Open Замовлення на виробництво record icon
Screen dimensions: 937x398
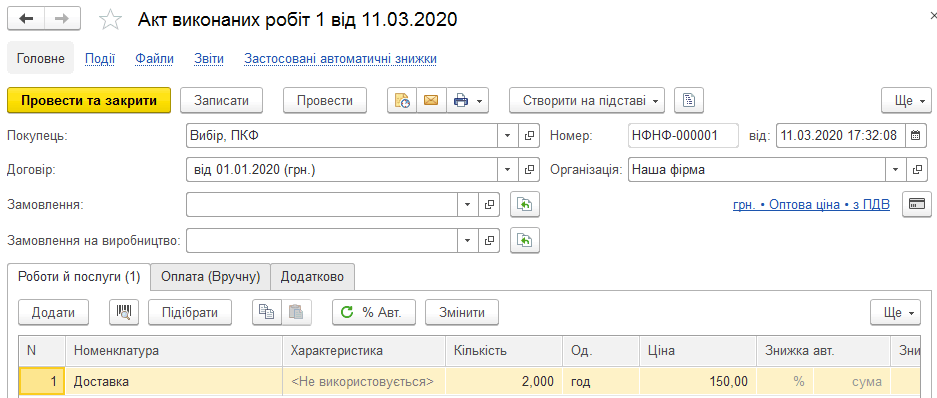click(489, 240)
